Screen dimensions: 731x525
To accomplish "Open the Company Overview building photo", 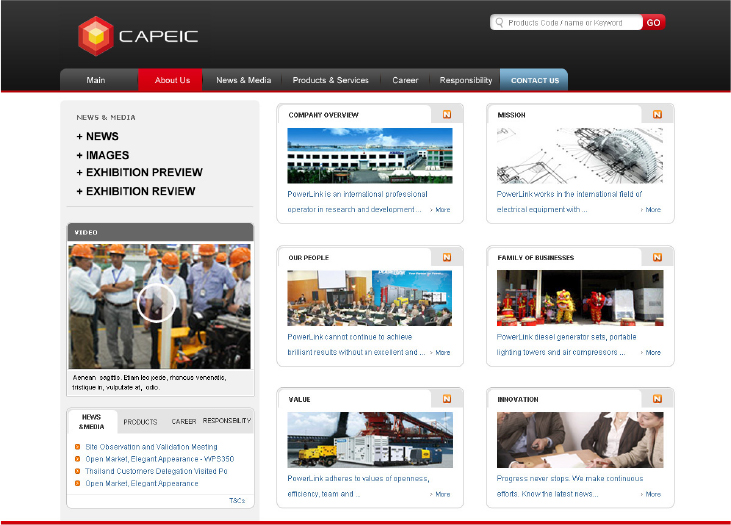I will tap(370, 156).
